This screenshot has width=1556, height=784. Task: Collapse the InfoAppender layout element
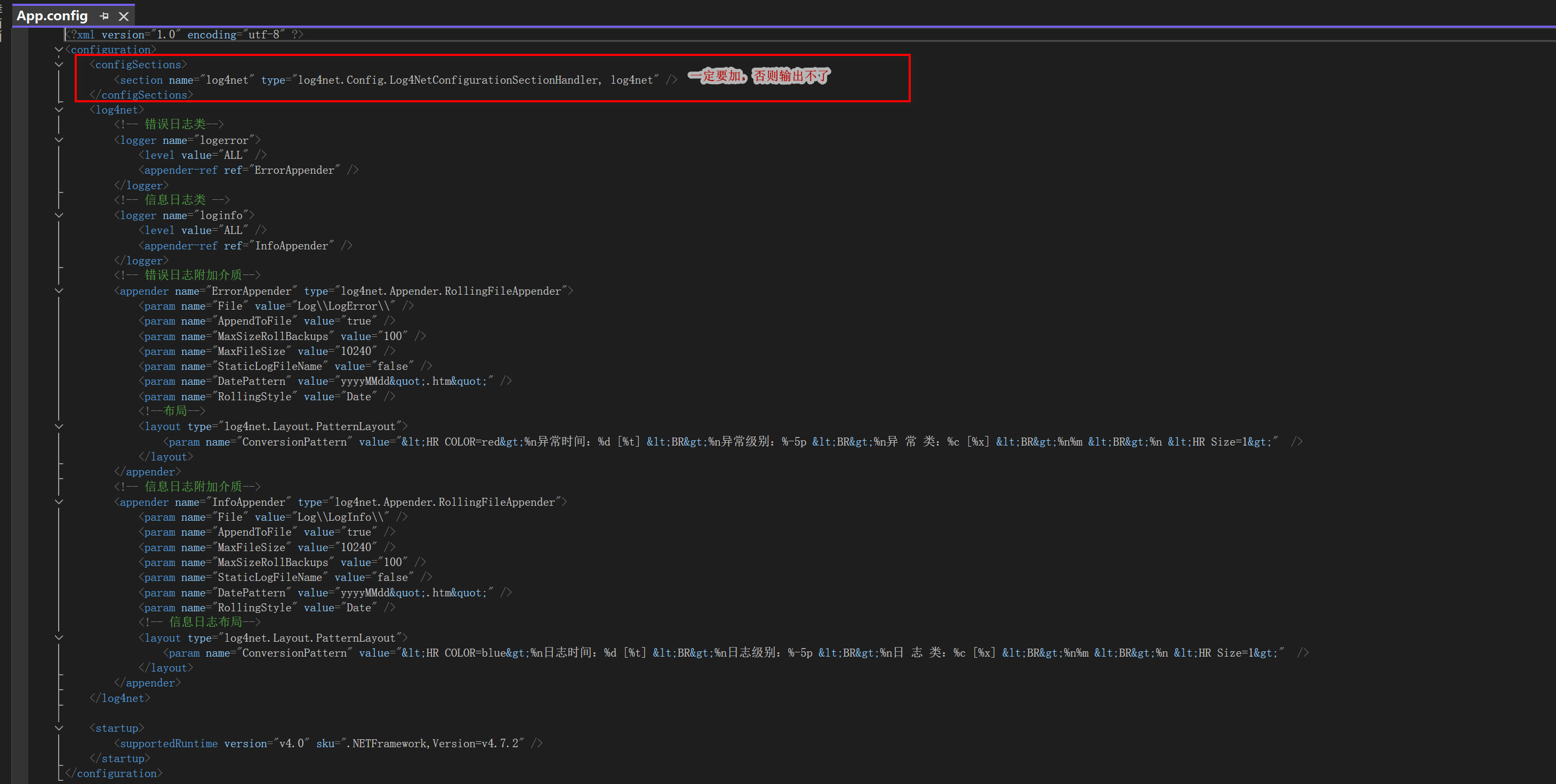pos(59,638)
